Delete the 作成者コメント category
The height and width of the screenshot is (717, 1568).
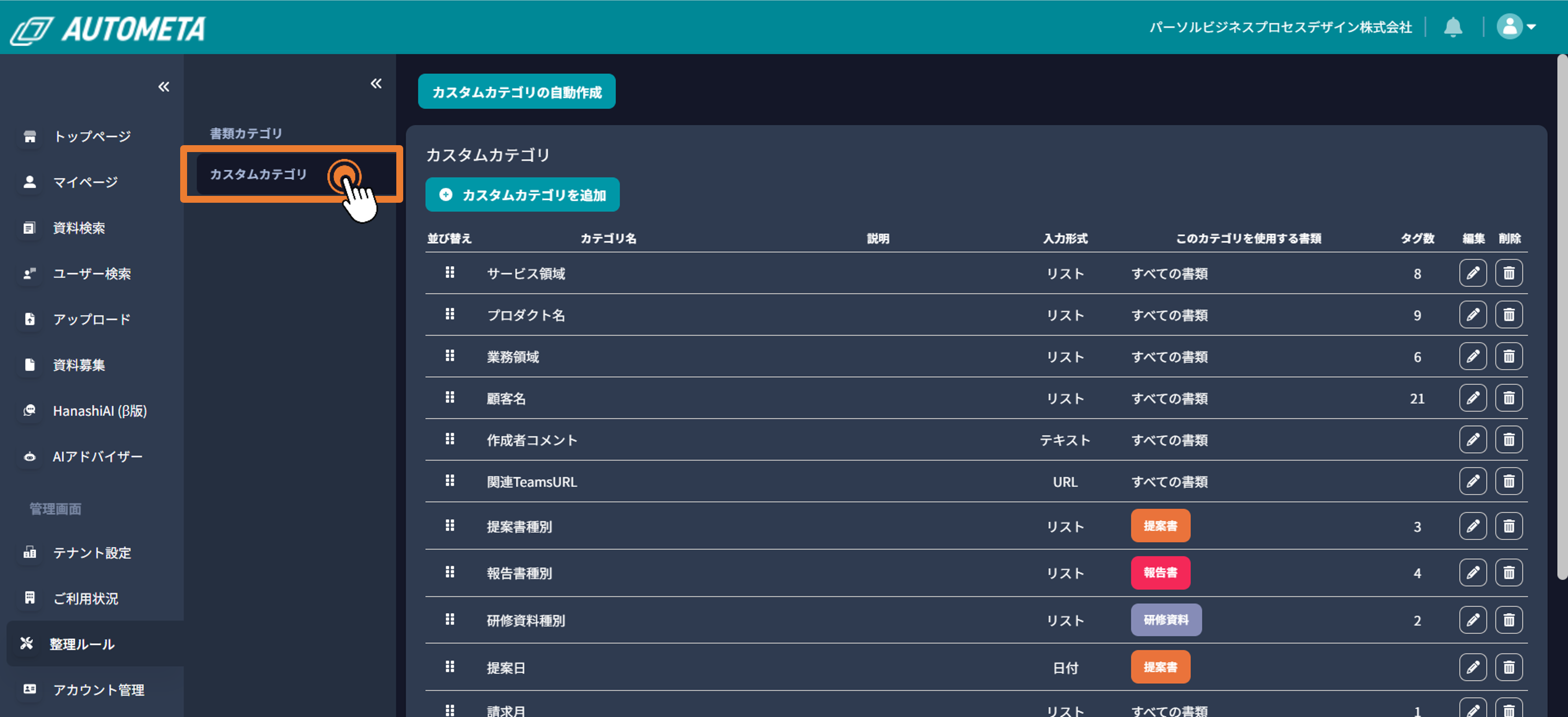tap(1509, 439)
